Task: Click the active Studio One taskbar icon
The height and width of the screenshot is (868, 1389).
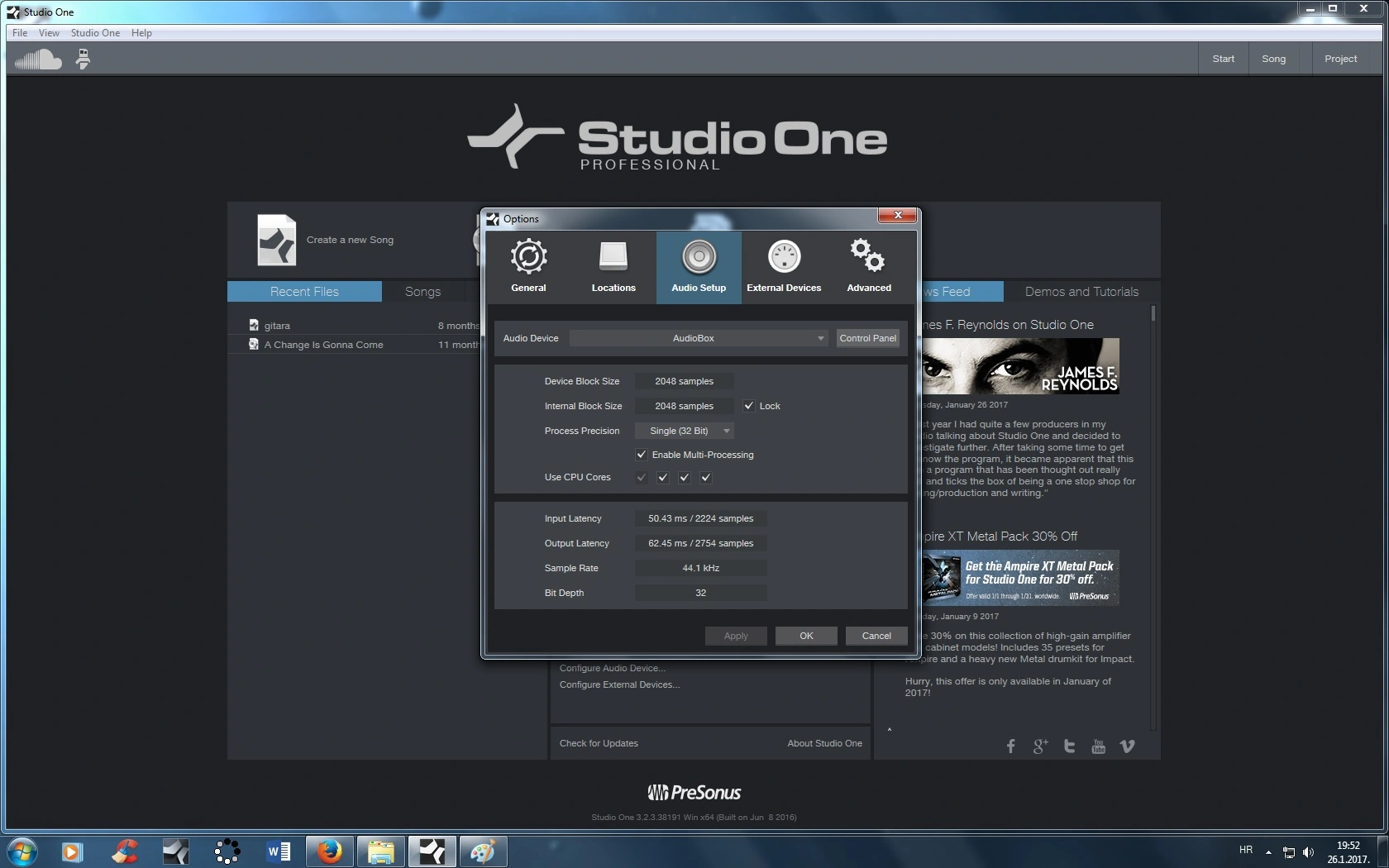Action: 432,851
